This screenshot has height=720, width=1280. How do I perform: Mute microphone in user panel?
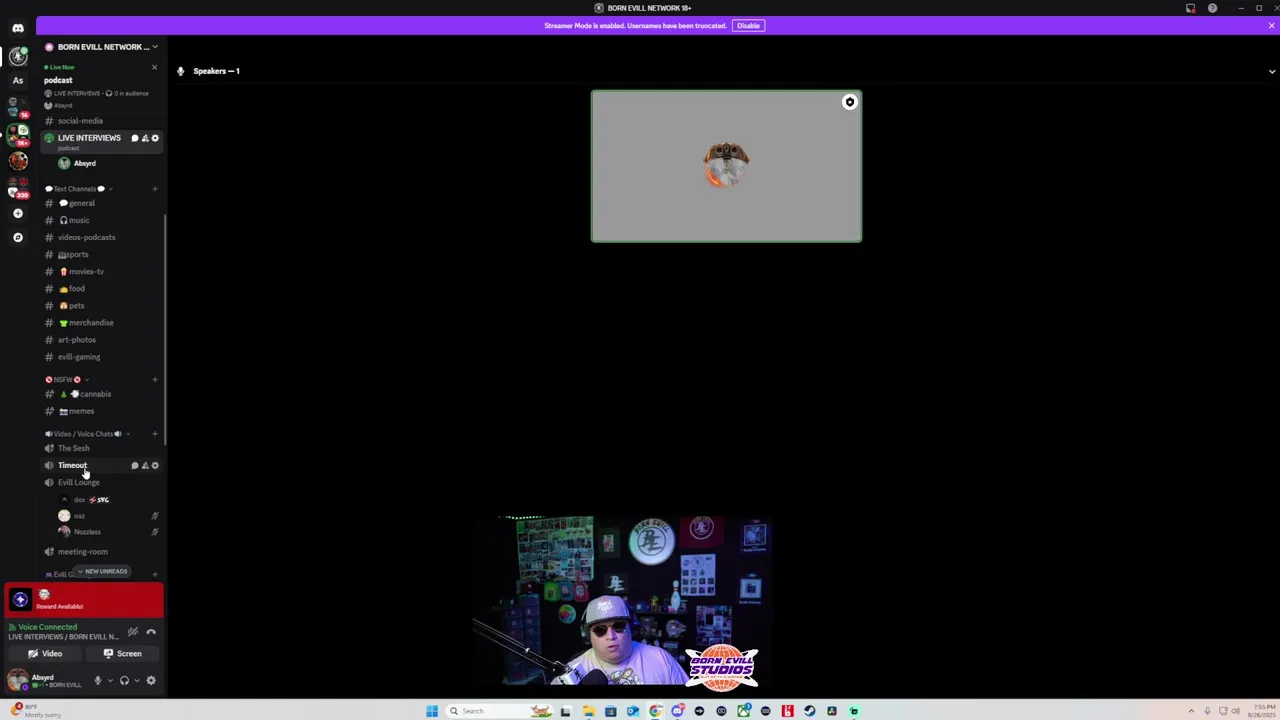click(98, 680)
